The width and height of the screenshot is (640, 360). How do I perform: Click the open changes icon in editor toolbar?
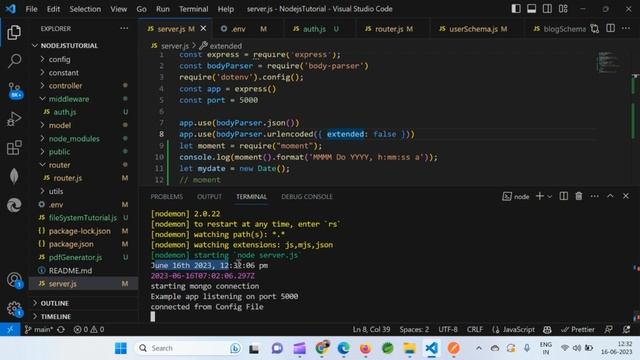pos(595,29)
